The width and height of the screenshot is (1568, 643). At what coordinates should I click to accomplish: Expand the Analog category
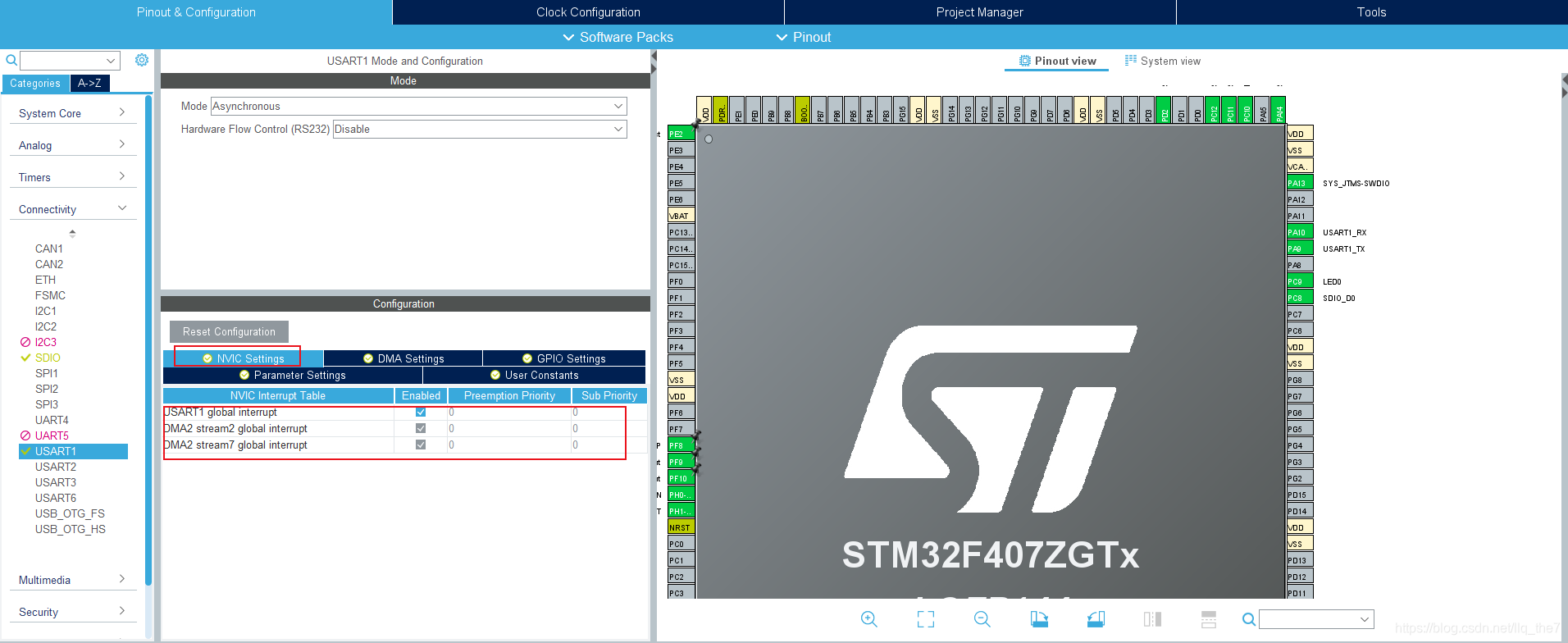[x=73, y=145]
